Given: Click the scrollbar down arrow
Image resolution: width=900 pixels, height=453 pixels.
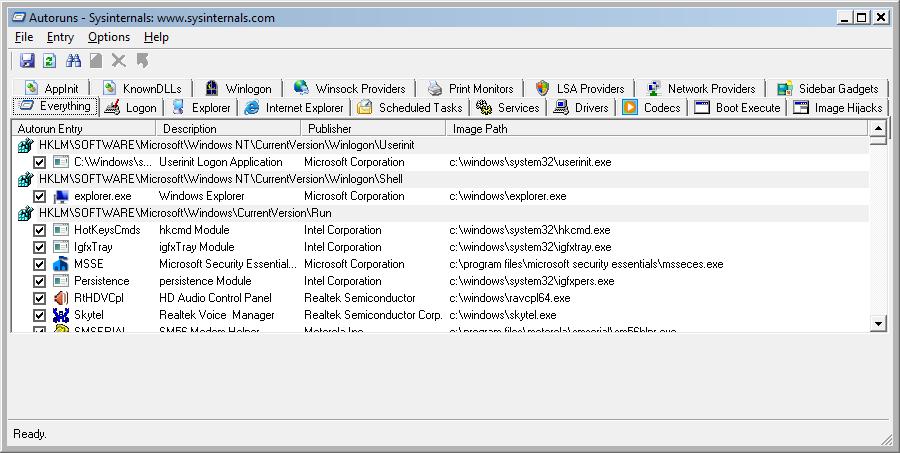Looking at the screenshot, I should click(878, 324).
